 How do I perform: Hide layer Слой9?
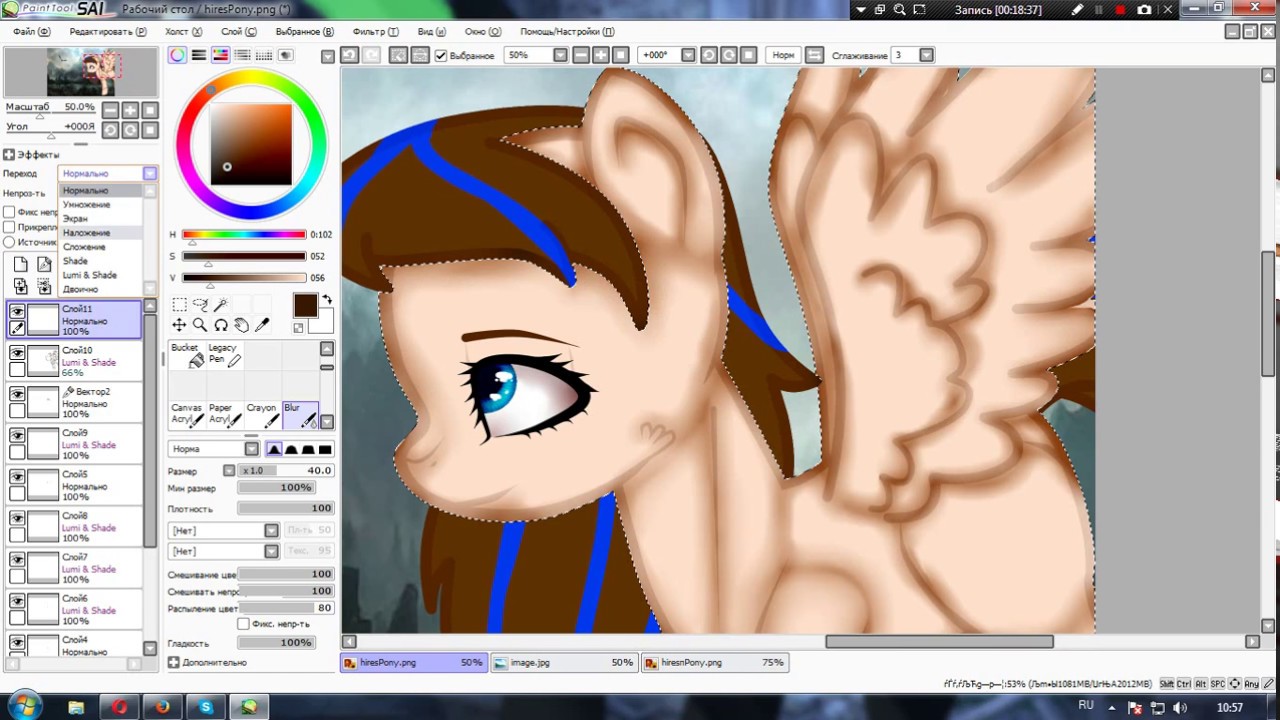(17, 435)
